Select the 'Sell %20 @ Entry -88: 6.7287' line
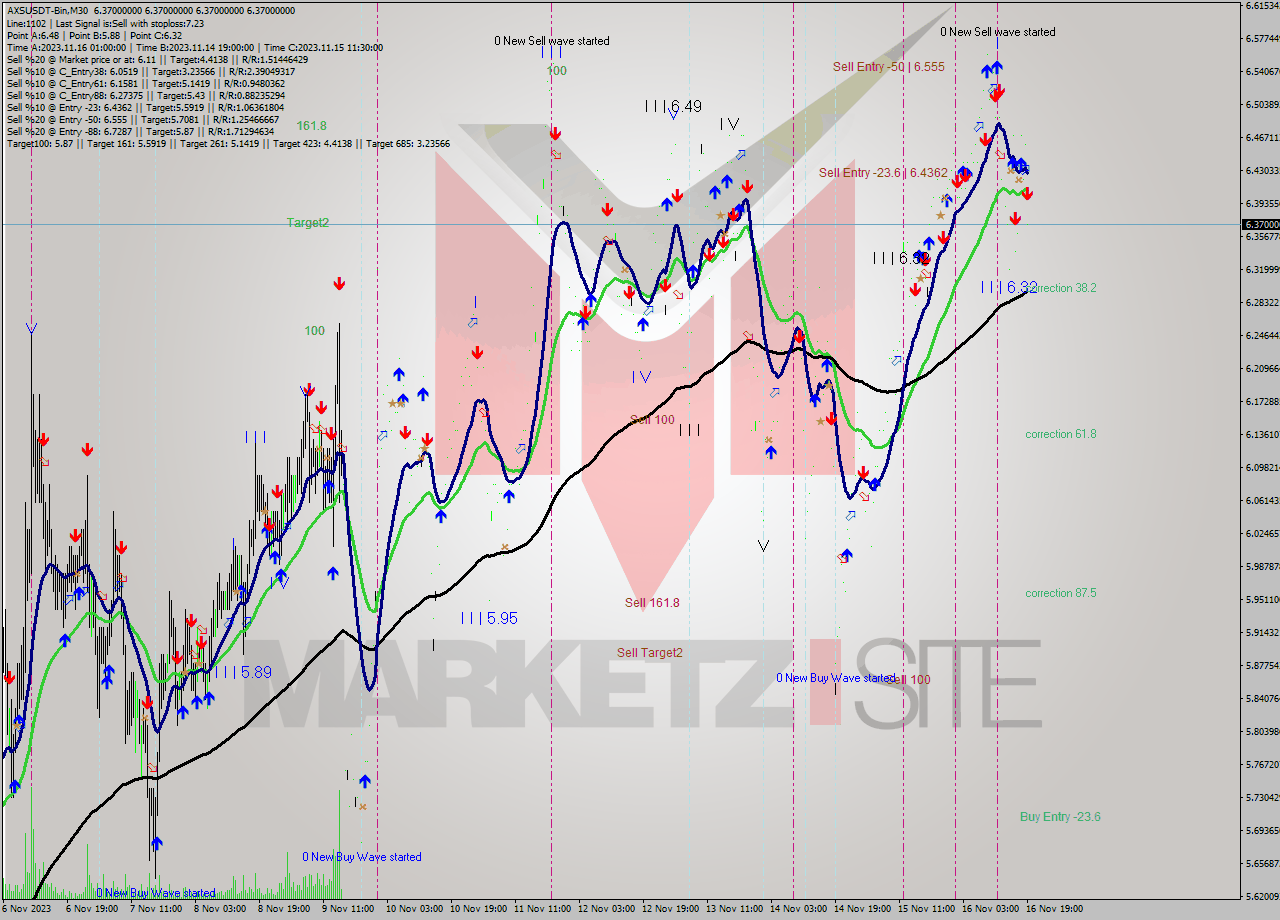 [x=140, y=131]
